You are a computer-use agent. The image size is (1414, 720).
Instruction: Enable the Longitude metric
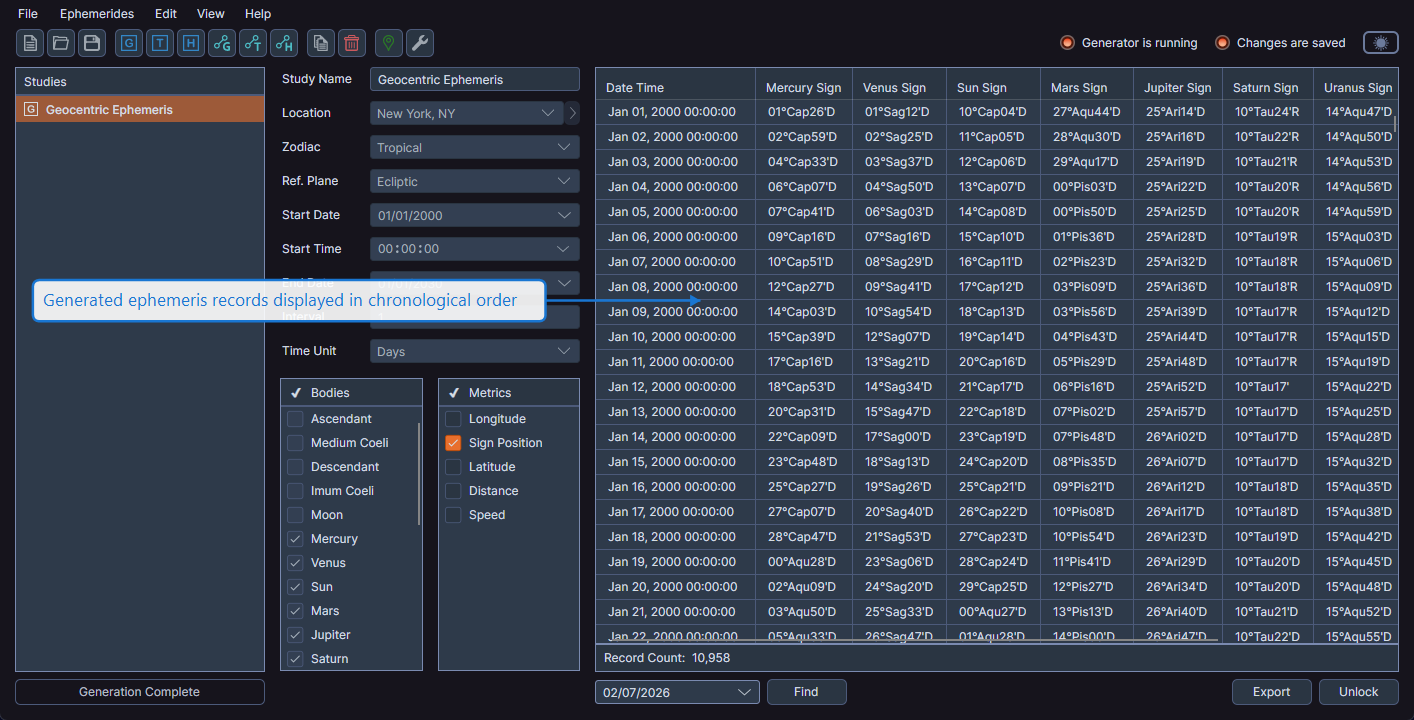point(453,418)
